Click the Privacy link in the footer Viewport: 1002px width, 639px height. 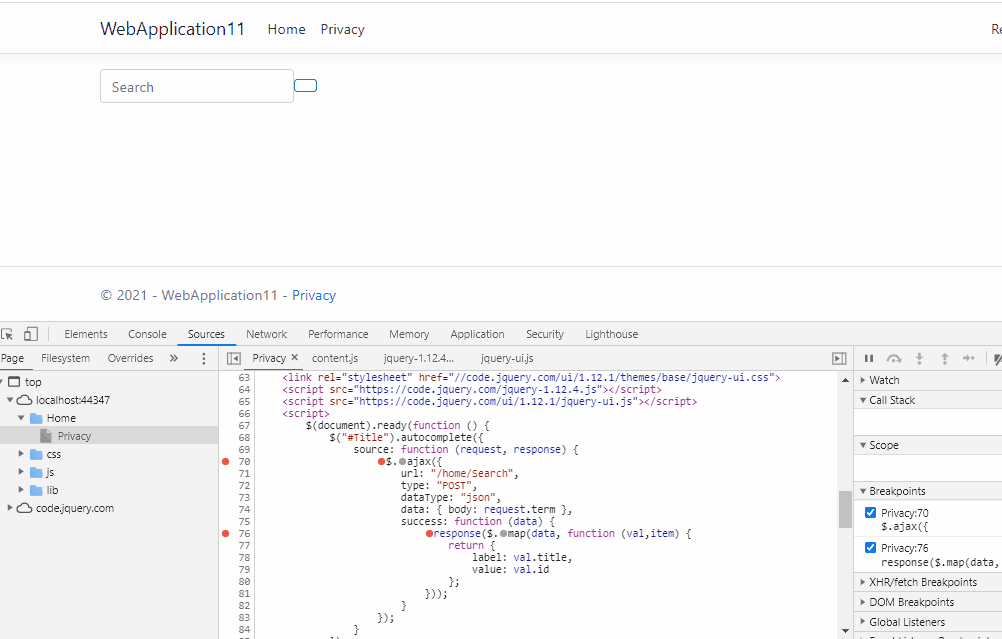click(313, 295)
